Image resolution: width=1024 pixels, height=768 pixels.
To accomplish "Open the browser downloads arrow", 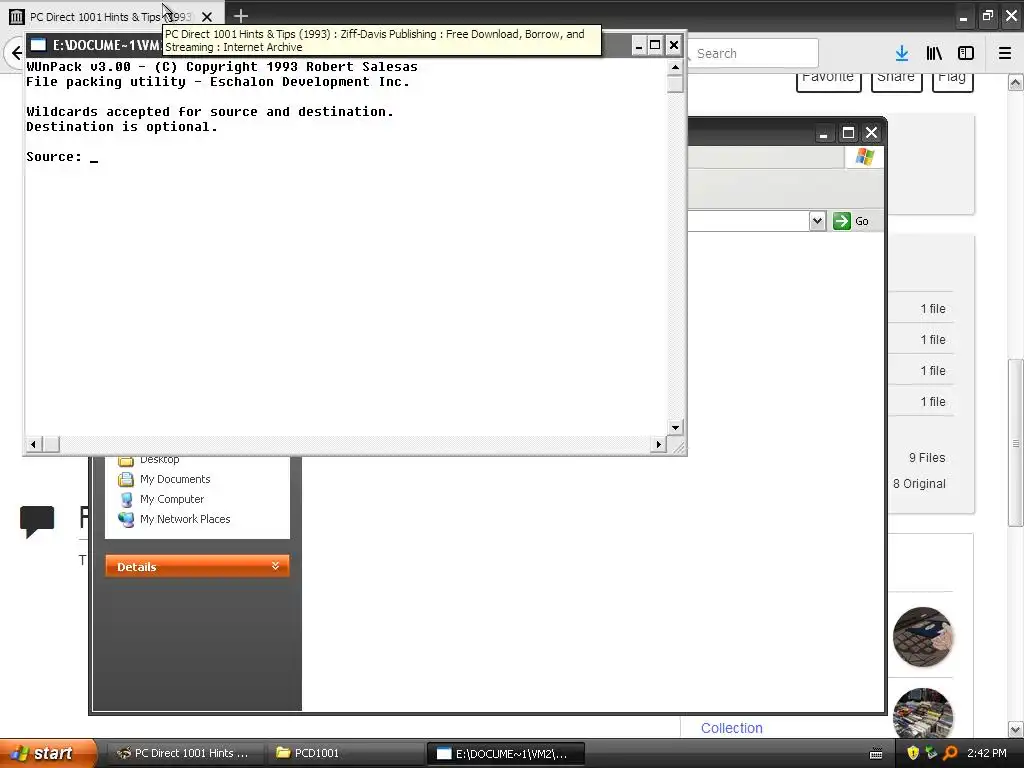I will [902, 54].
